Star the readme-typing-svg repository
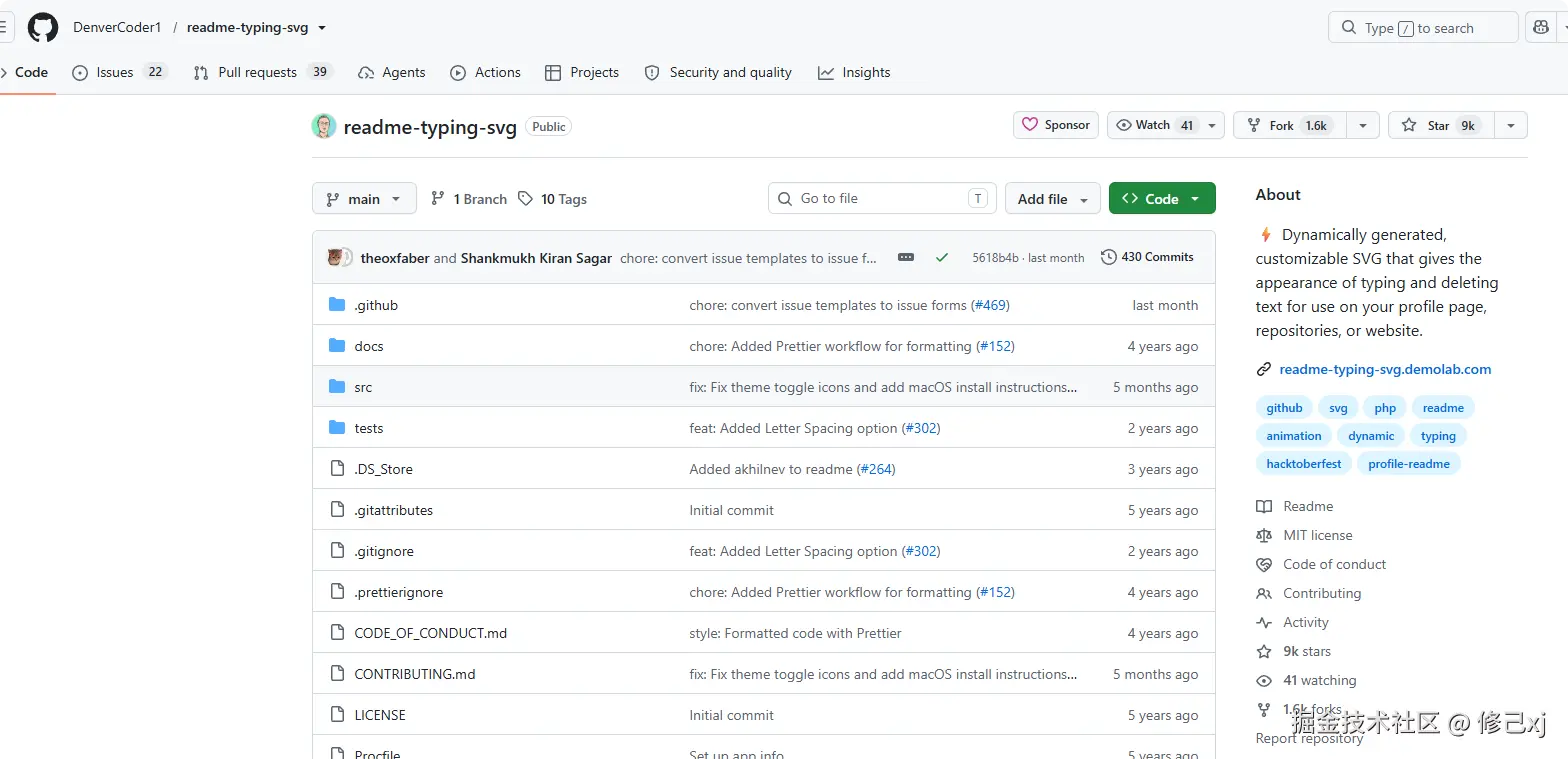The image size is (1568, 759). [x=1441, y=125]
